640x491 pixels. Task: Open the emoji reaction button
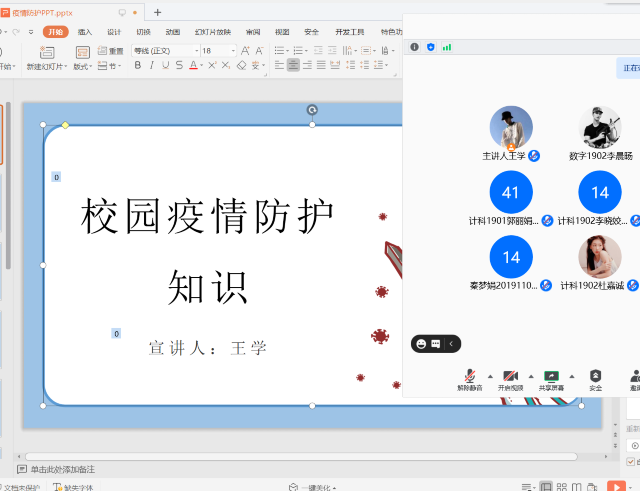click(421, 344)
